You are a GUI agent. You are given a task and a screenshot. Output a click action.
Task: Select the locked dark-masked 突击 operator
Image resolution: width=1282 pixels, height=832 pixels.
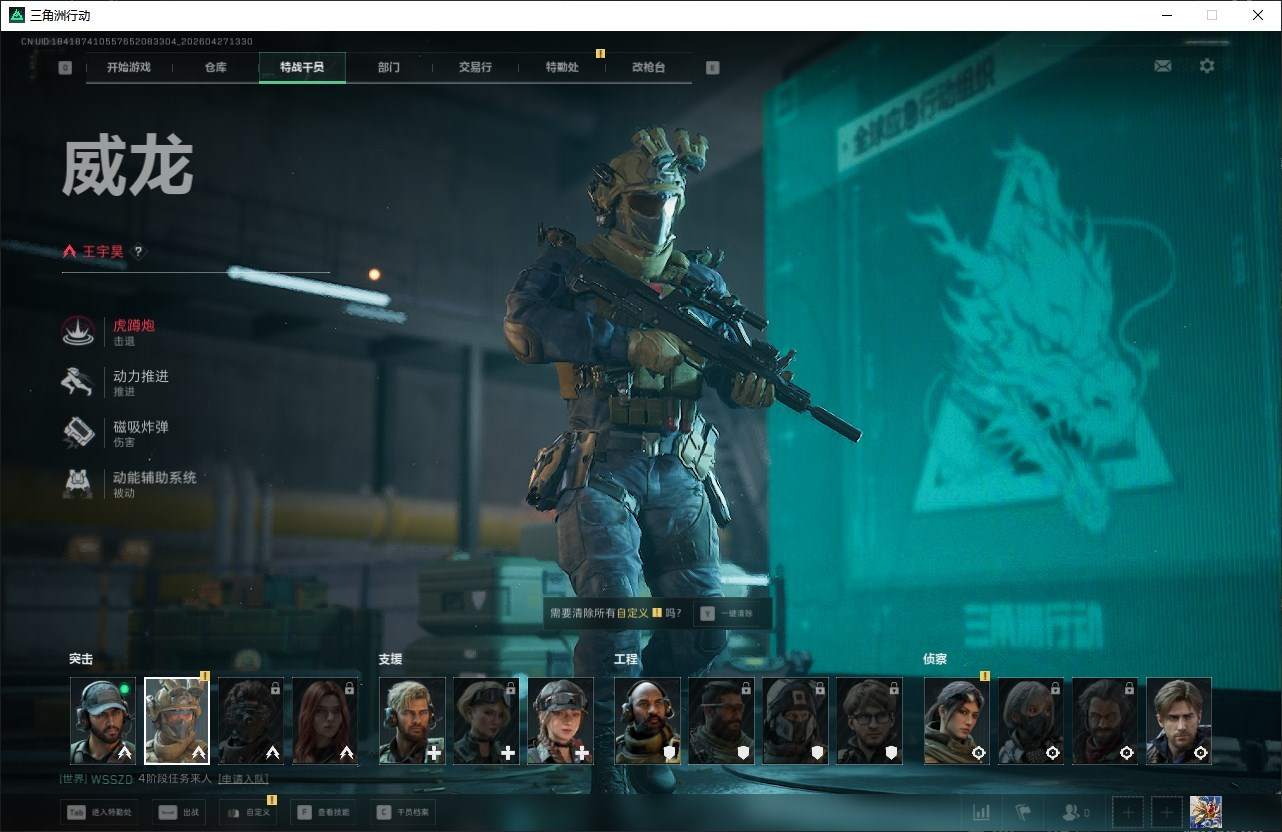point(251,721)
